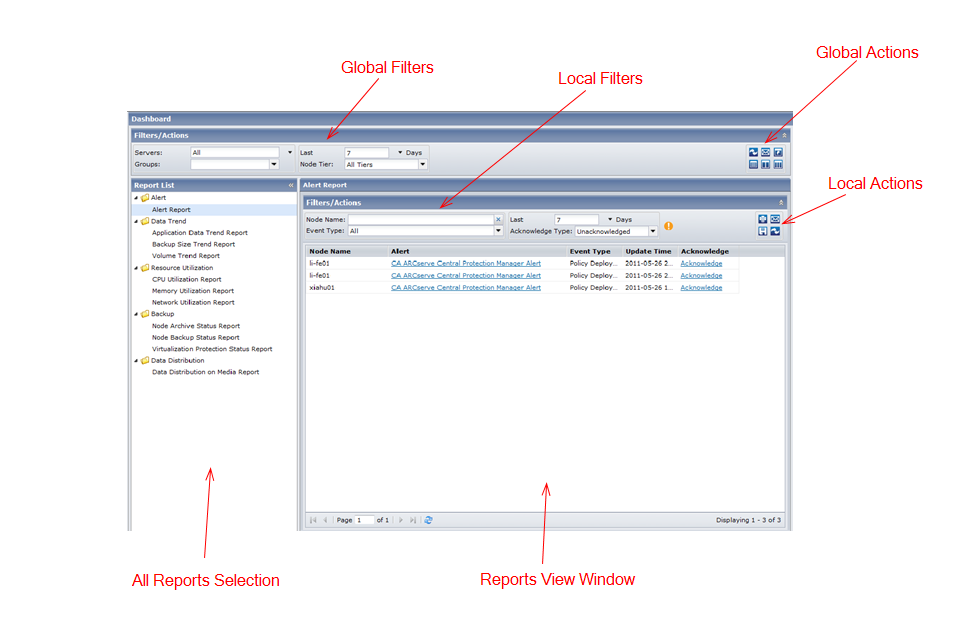The height and width of the screenshot is (640, 964).
Task: Open CA ARCserve Central Protection Manager Alert link
Action: (x=466, y=263)
